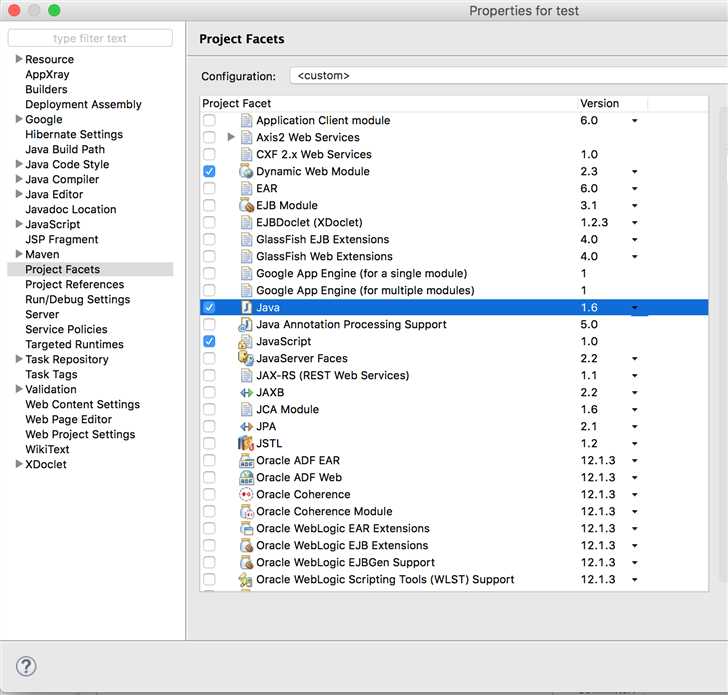Image resolution: width=728 pixels, height=695 pixels.
Task: Click the Application Client module facet icon
Action: click(246, 121)
